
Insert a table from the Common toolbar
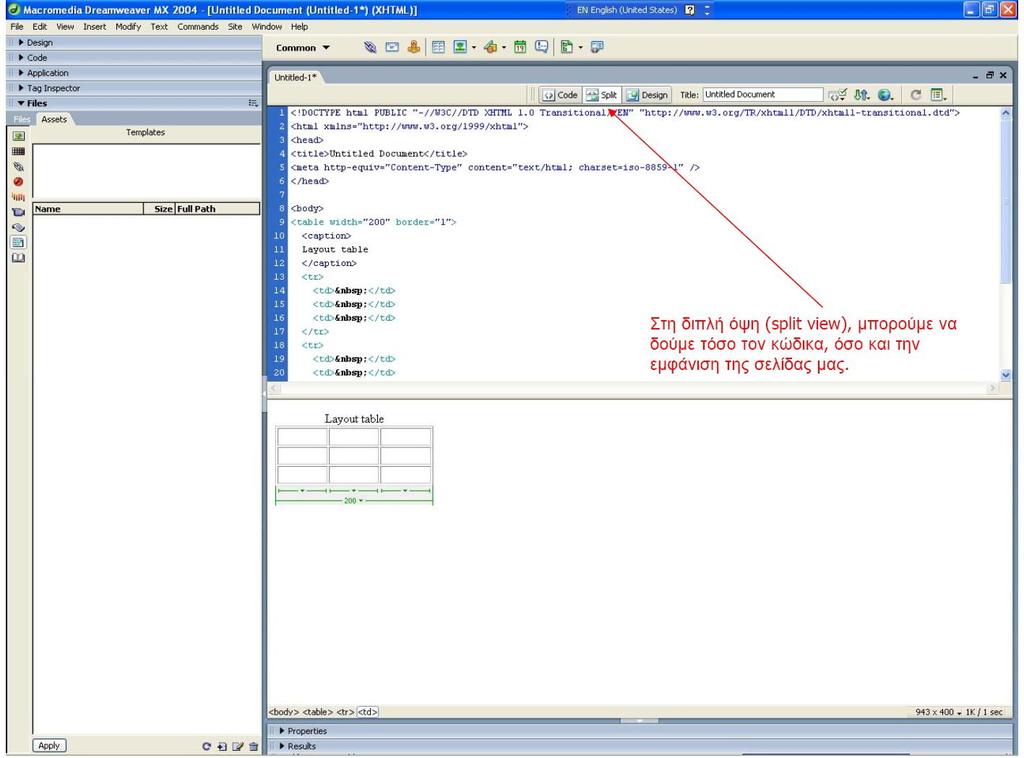(x=438, y=47)
